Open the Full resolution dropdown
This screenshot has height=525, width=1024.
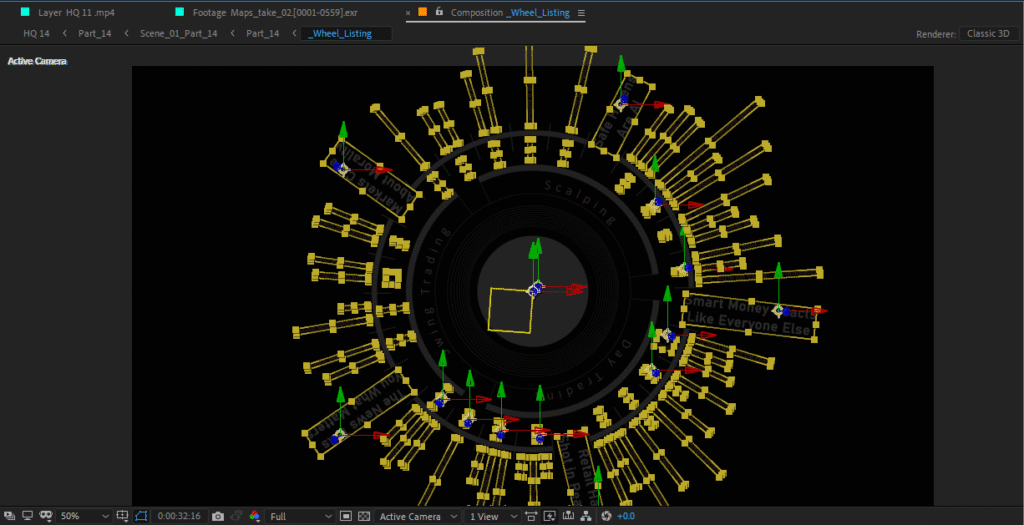click(301, 517)
